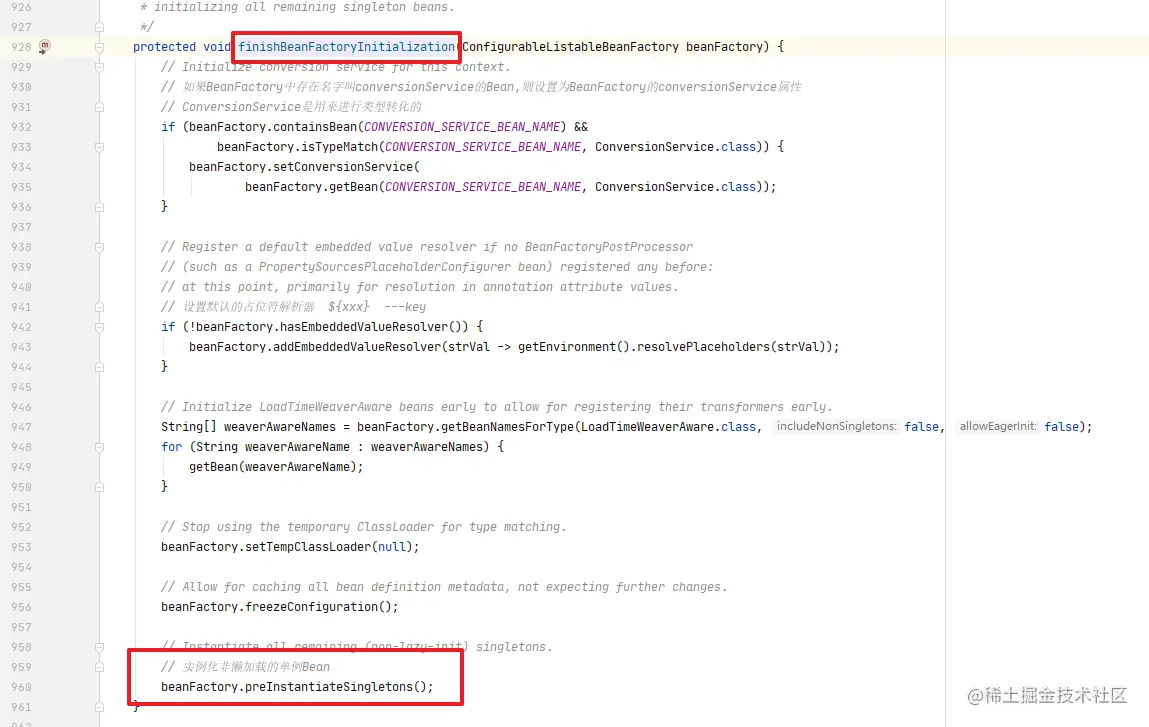Collapse the fold marker at line 927

99,27
